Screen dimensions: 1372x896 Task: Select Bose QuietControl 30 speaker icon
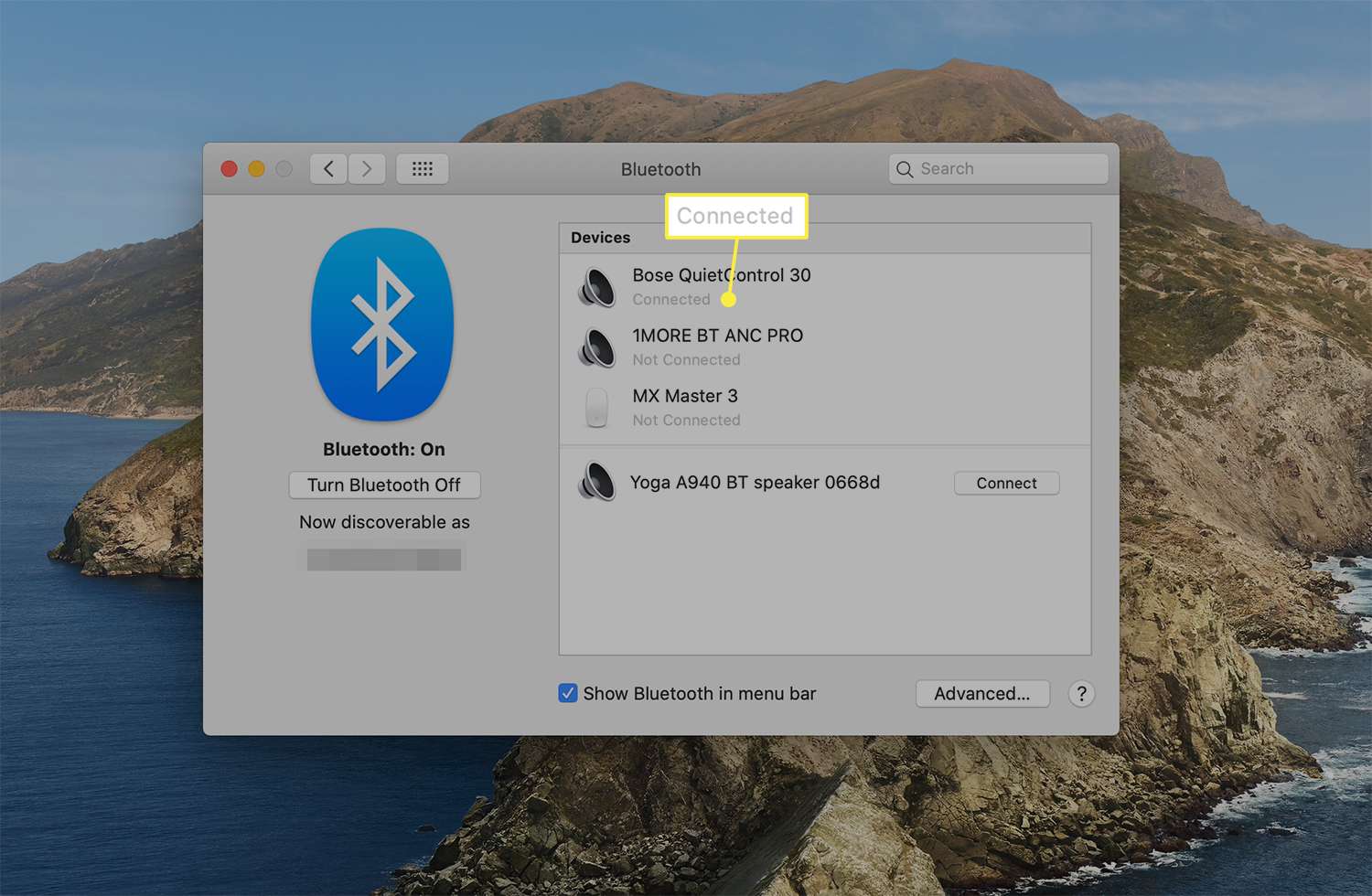[596, 287]
